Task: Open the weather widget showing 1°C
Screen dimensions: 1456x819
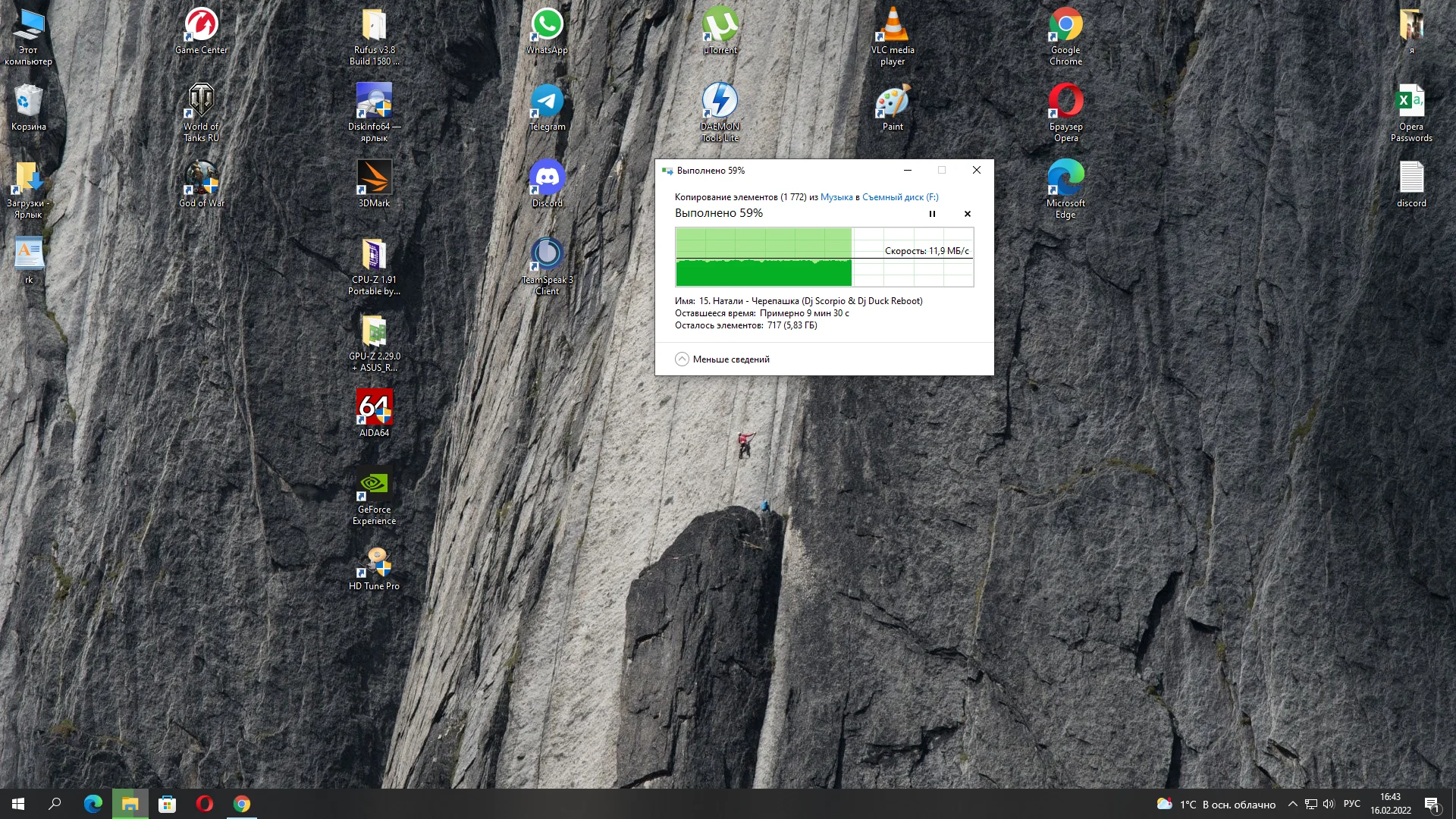Action: pyautogui.click(x=1216, y=804)
